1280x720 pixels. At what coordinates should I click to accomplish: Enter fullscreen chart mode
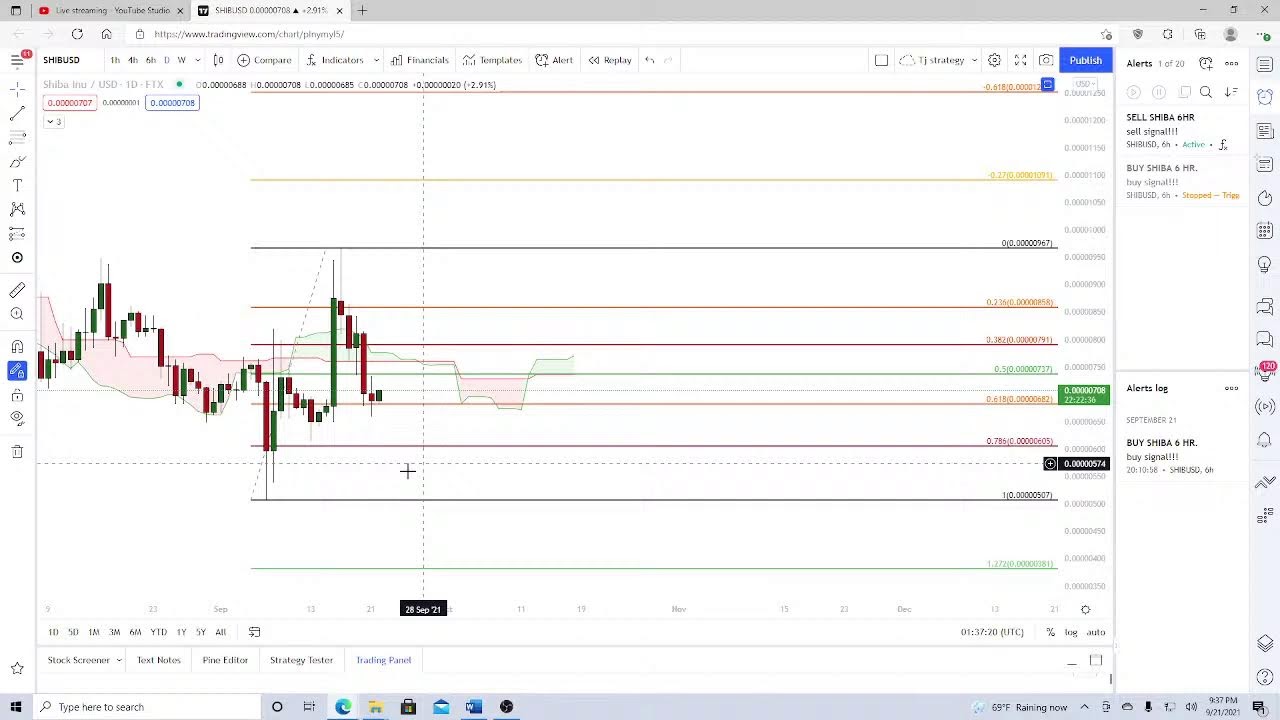click(1020, 60)
